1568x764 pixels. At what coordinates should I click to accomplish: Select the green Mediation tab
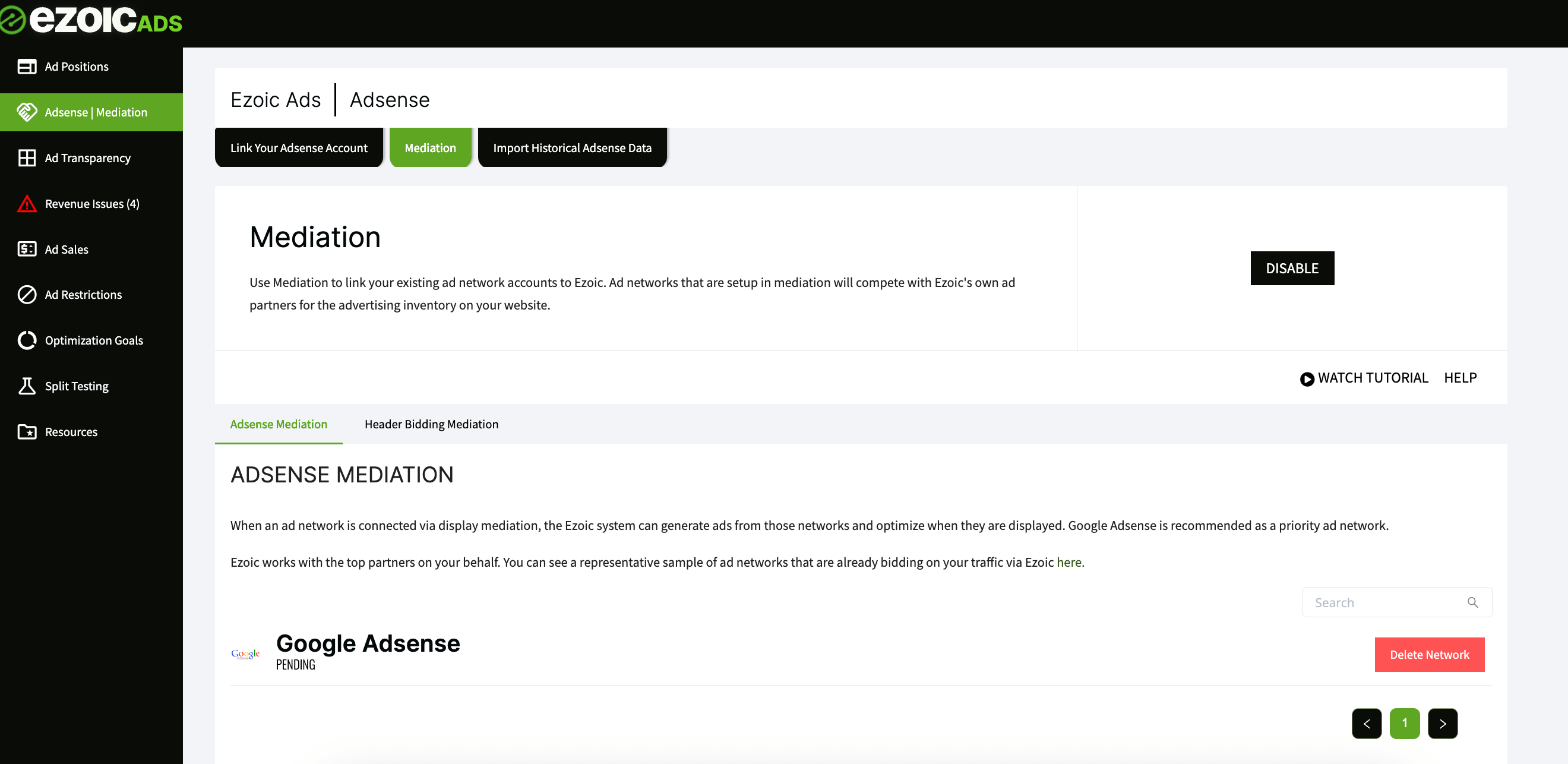coord(430,147)
